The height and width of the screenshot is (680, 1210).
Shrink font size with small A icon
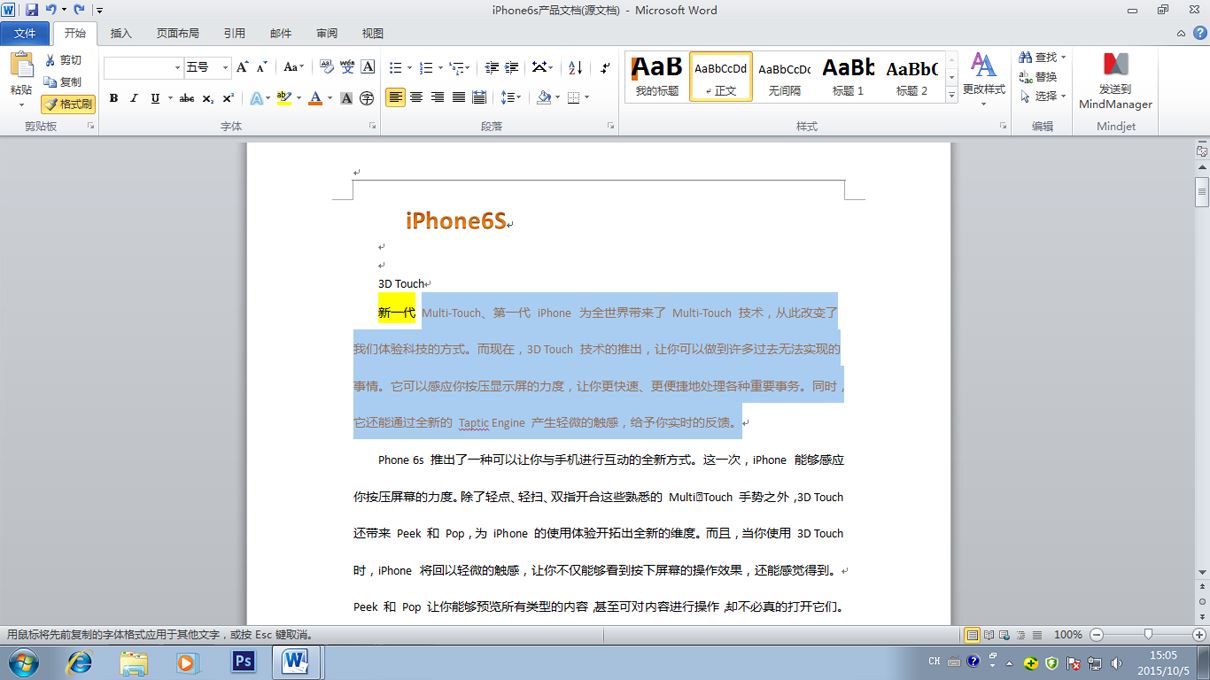[x=262, y=67]
